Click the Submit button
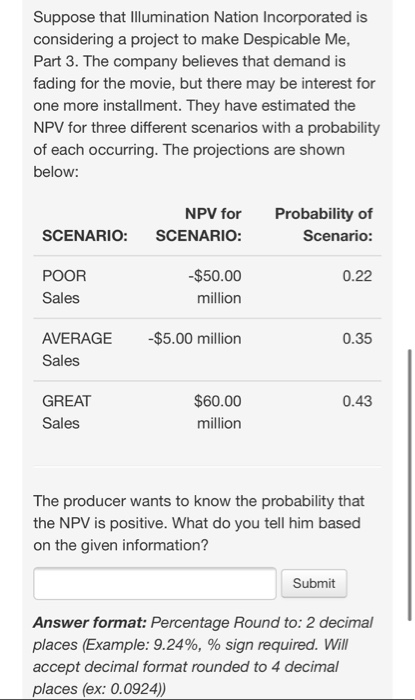 [x=314, y=583]
